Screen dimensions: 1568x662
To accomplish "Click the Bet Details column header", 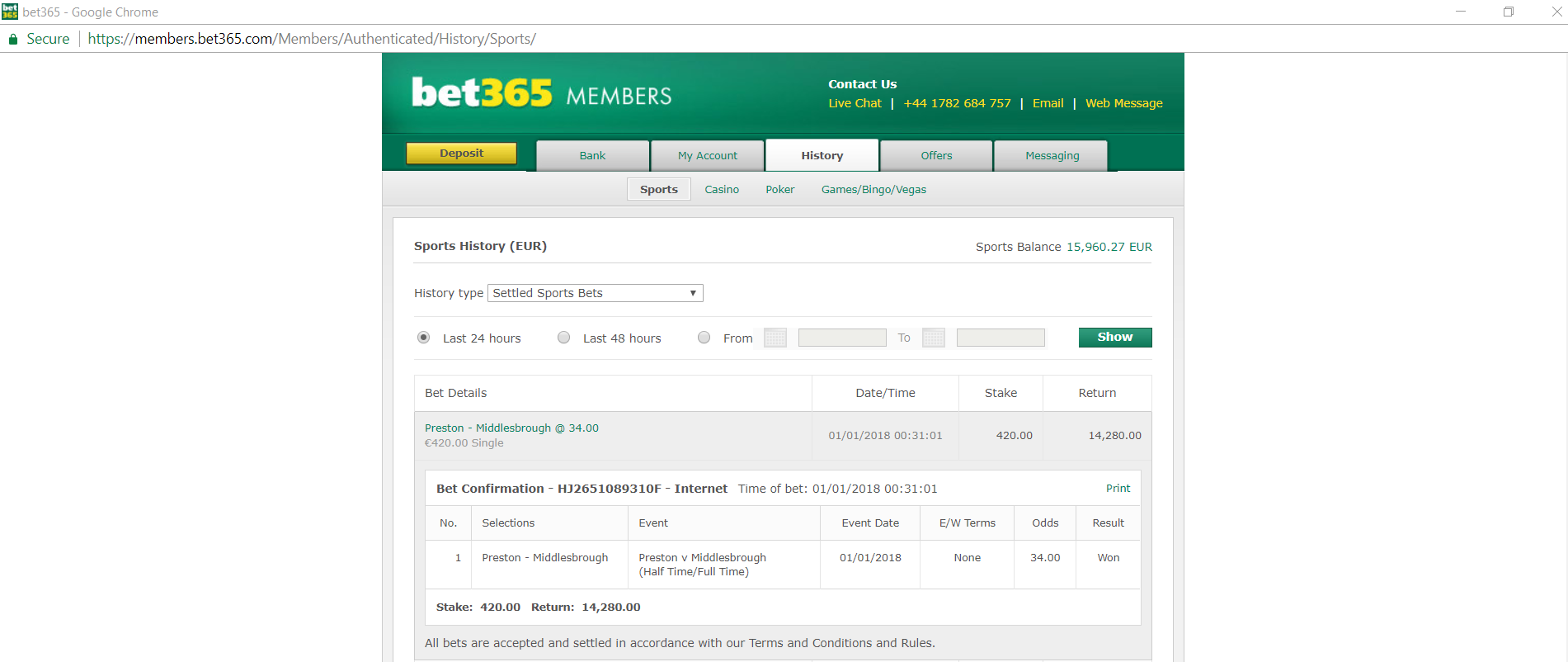I will click(x=614, y=393).
